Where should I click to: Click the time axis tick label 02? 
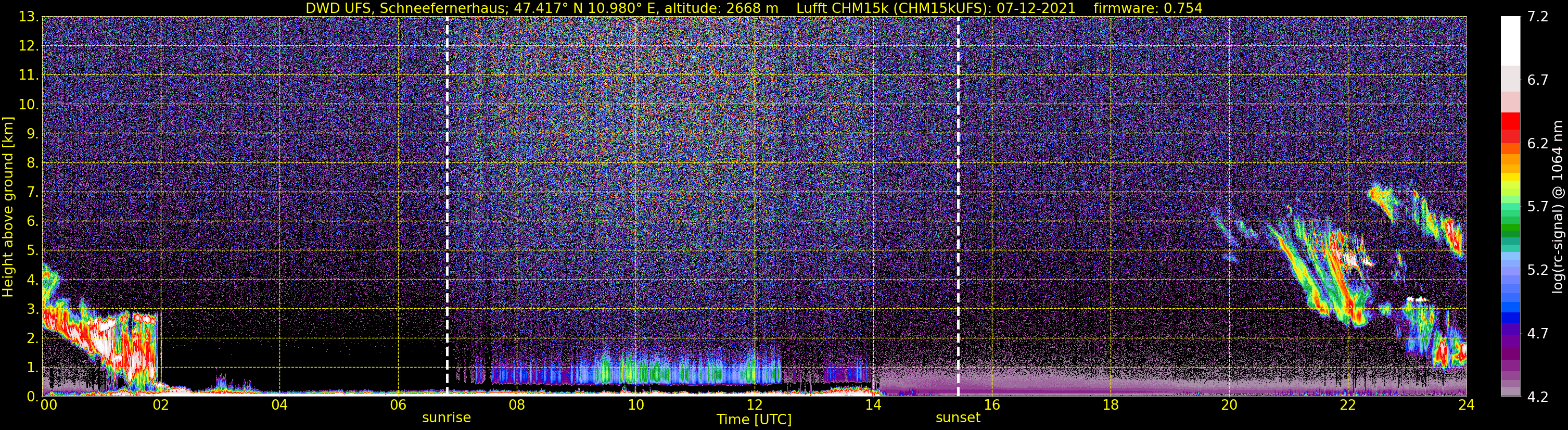click(x=161, y=406)
